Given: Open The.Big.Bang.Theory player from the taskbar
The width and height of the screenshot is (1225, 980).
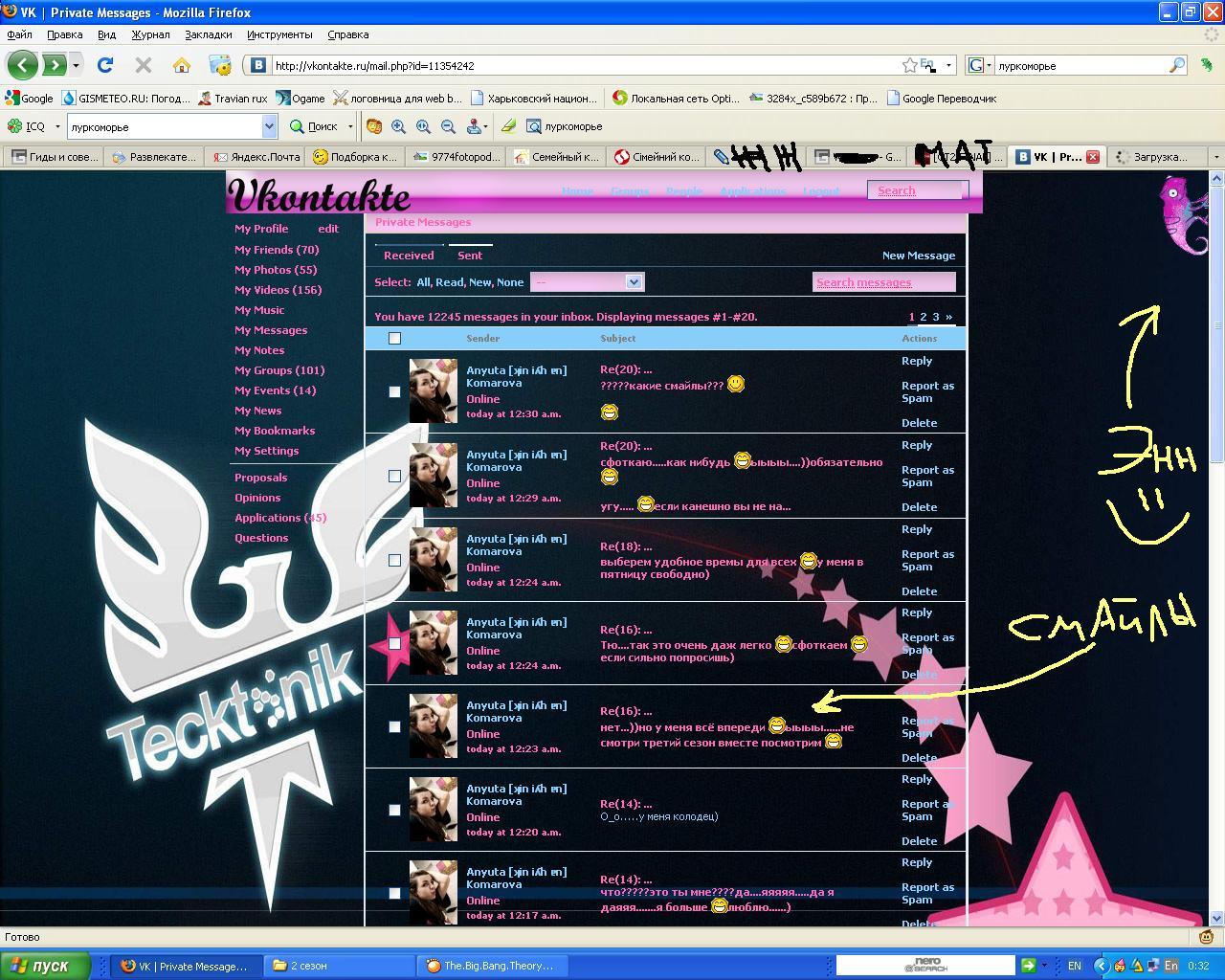Looking at the screenshot, I should pyautogui.click(x=495, y=966).
